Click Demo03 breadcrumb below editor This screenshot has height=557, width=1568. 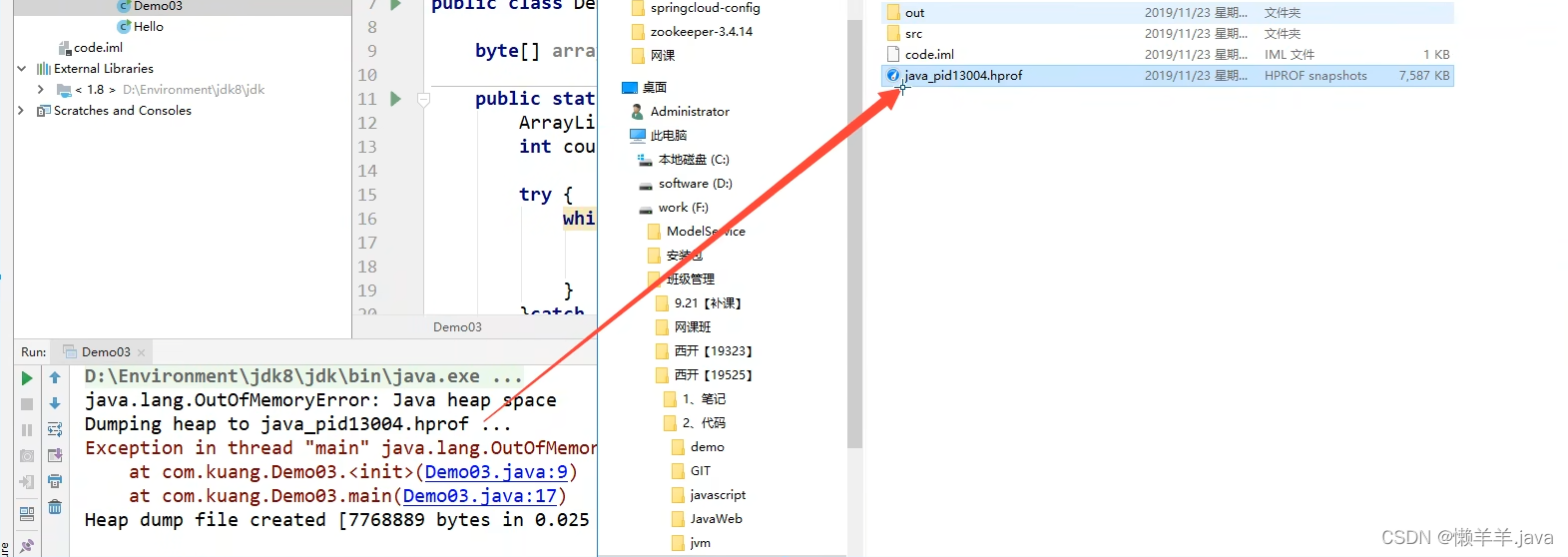pyautogui.click(x=457, y=327)
